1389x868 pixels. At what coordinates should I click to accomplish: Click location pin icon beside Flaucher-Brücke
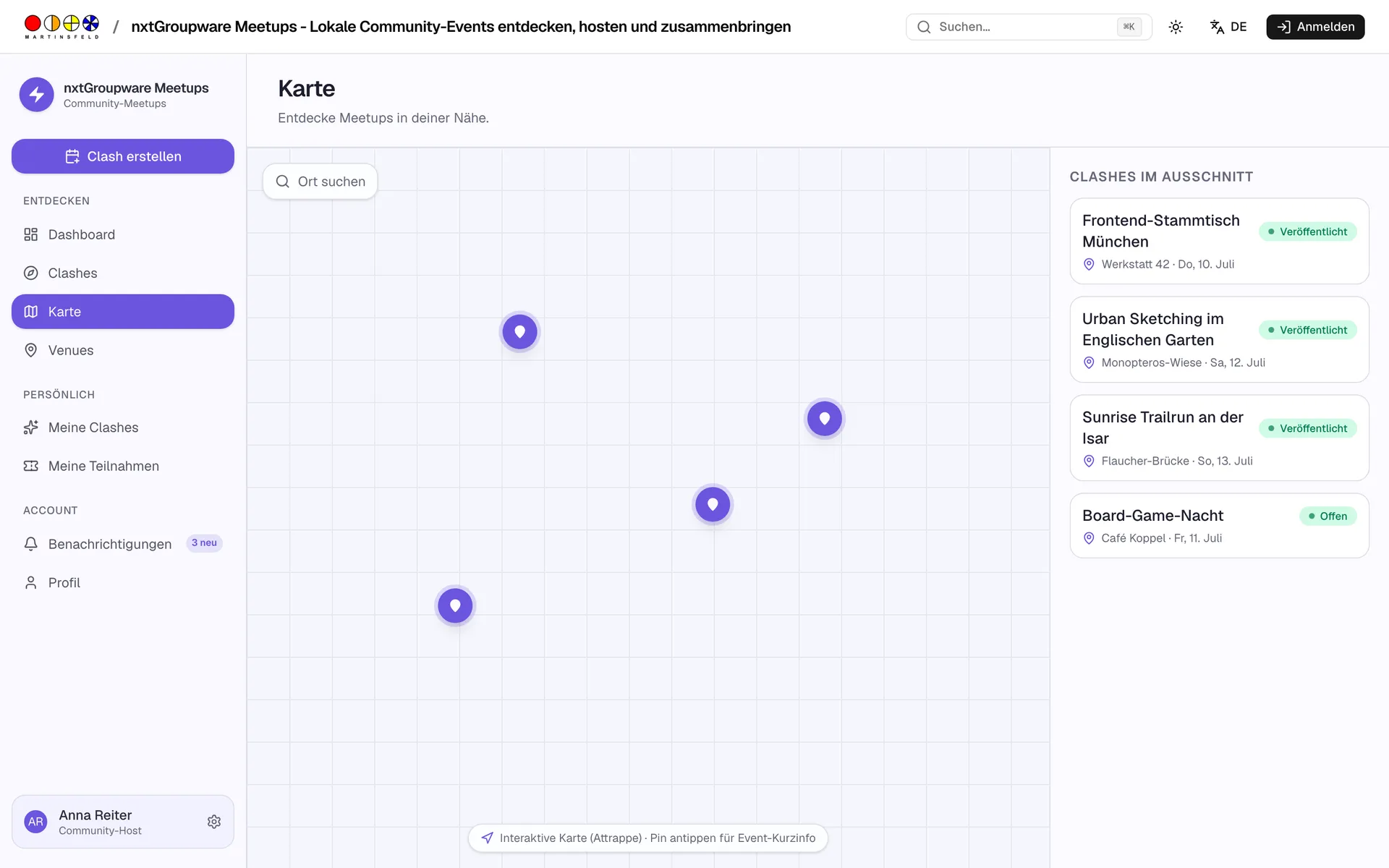tap(1089, 461)
